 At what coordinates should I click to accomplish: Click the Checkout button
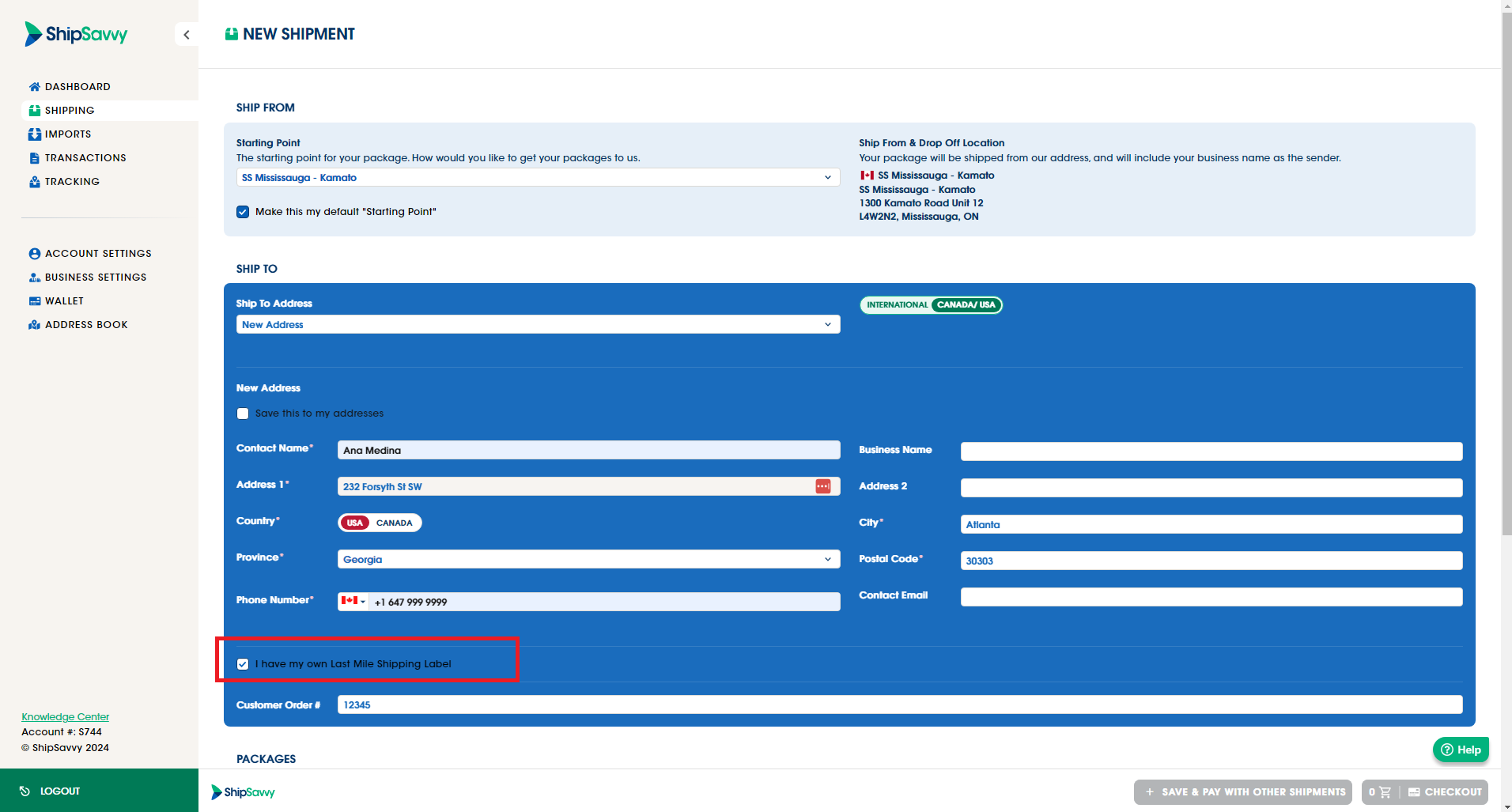point(1444,792)
